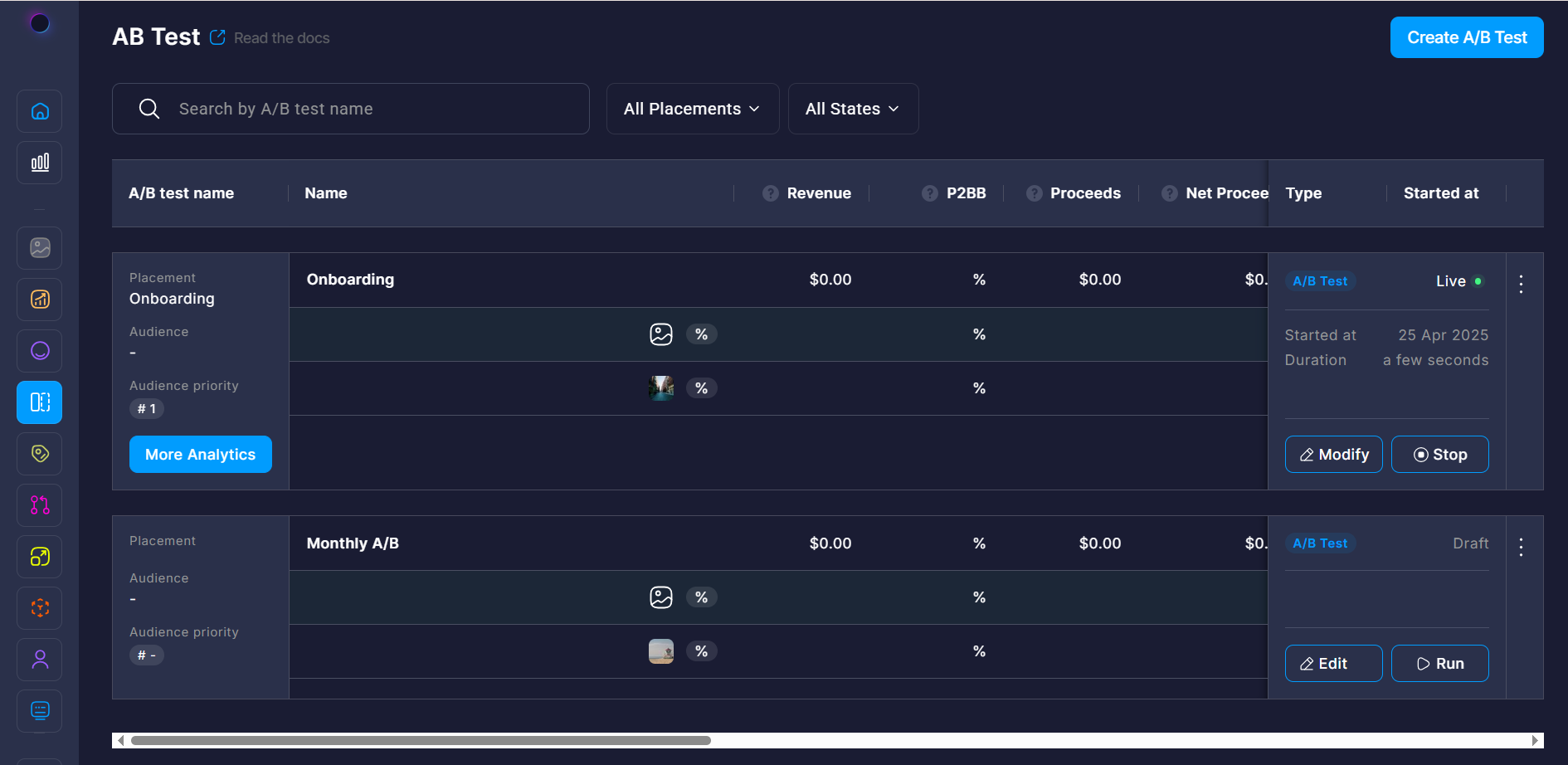Open the home icon in sidebar

coord(40,111)
